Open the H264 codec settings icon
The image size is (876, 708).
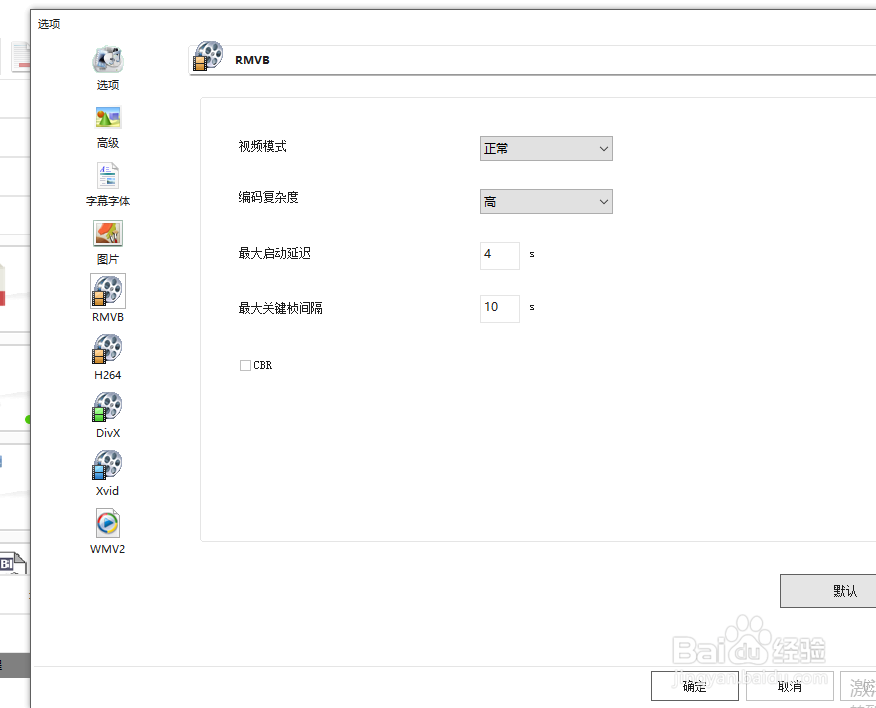point(107,349)
